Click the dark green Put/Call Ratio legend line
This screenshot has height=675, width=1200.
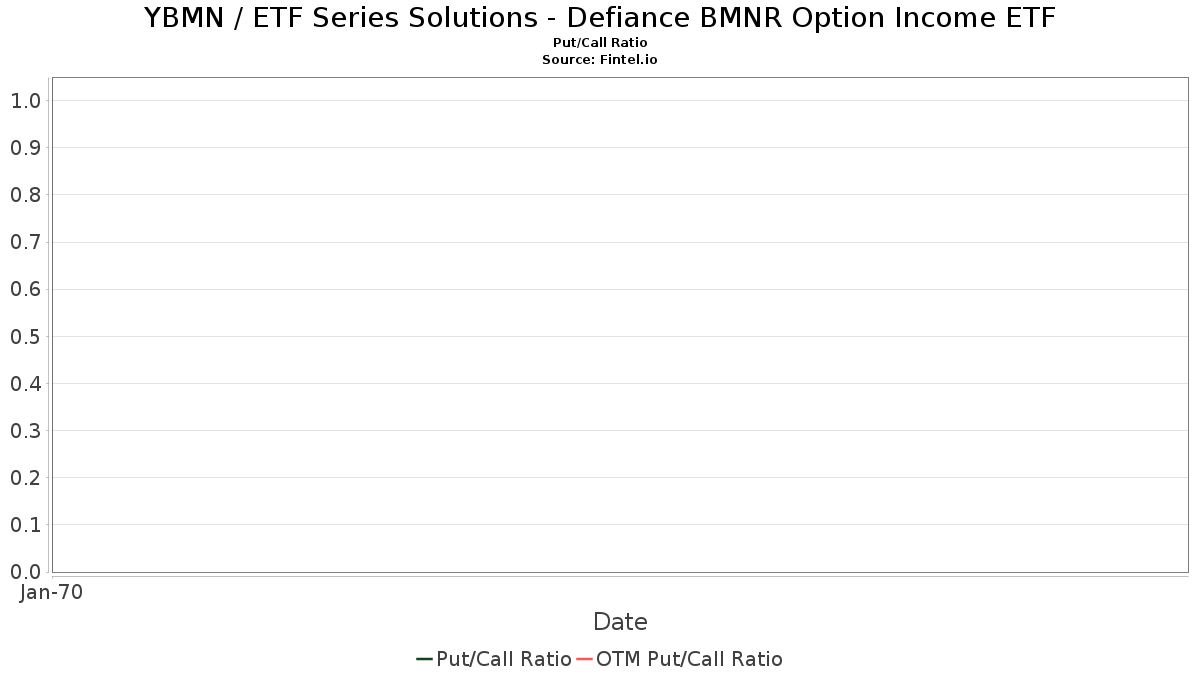click(x=424, y=659)
